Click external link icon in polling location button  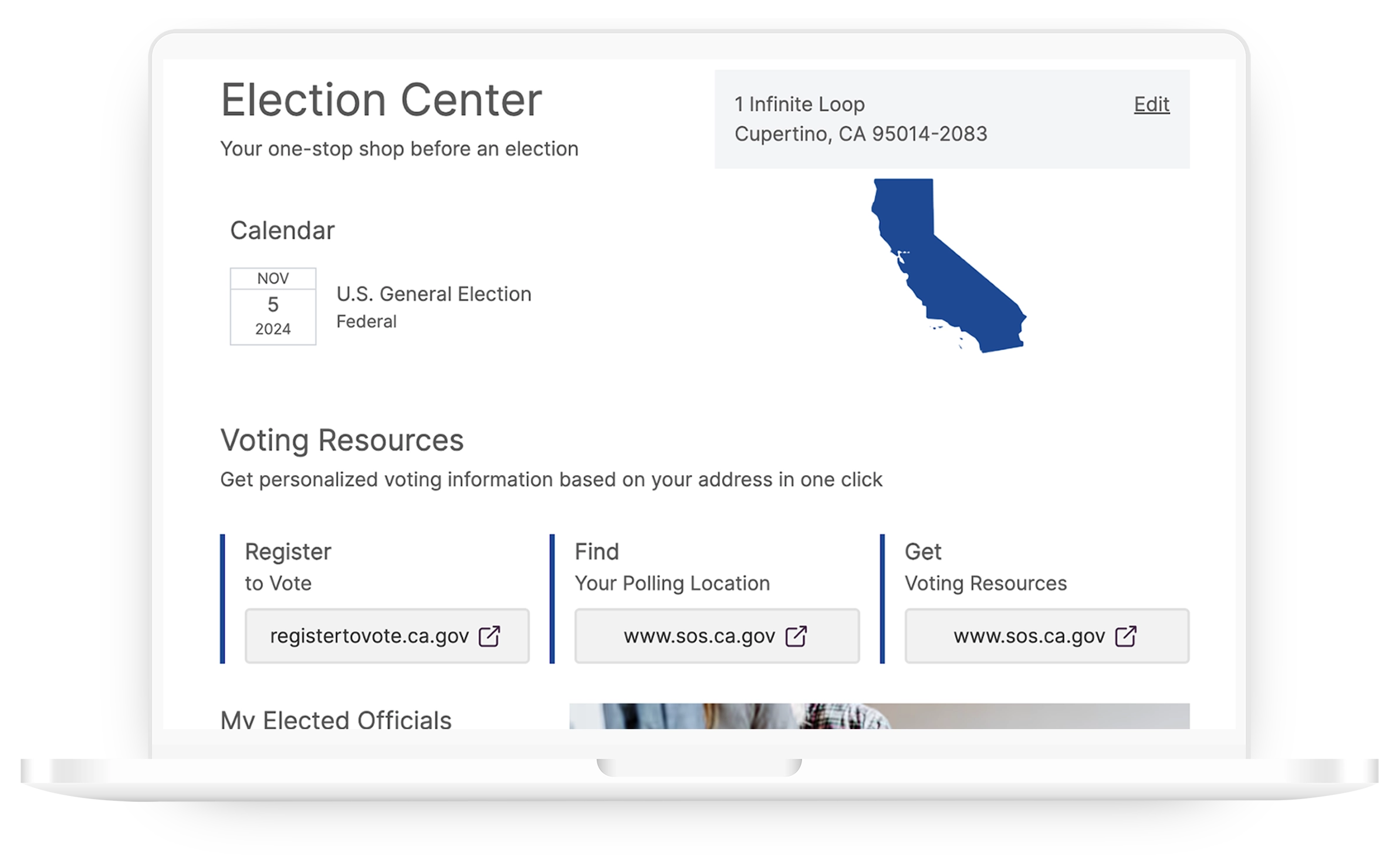(x=796, y=636)
